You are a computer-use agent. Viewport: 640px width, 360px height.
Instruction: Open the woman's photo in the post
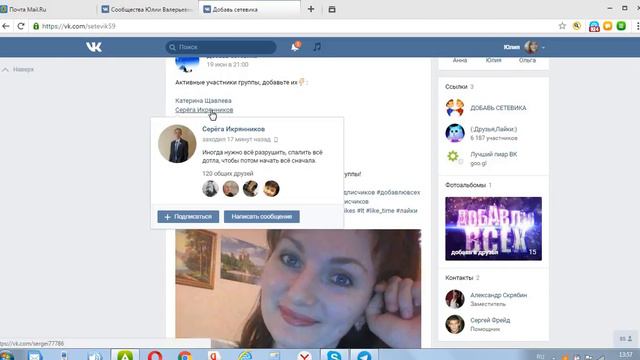pos(298,289)
